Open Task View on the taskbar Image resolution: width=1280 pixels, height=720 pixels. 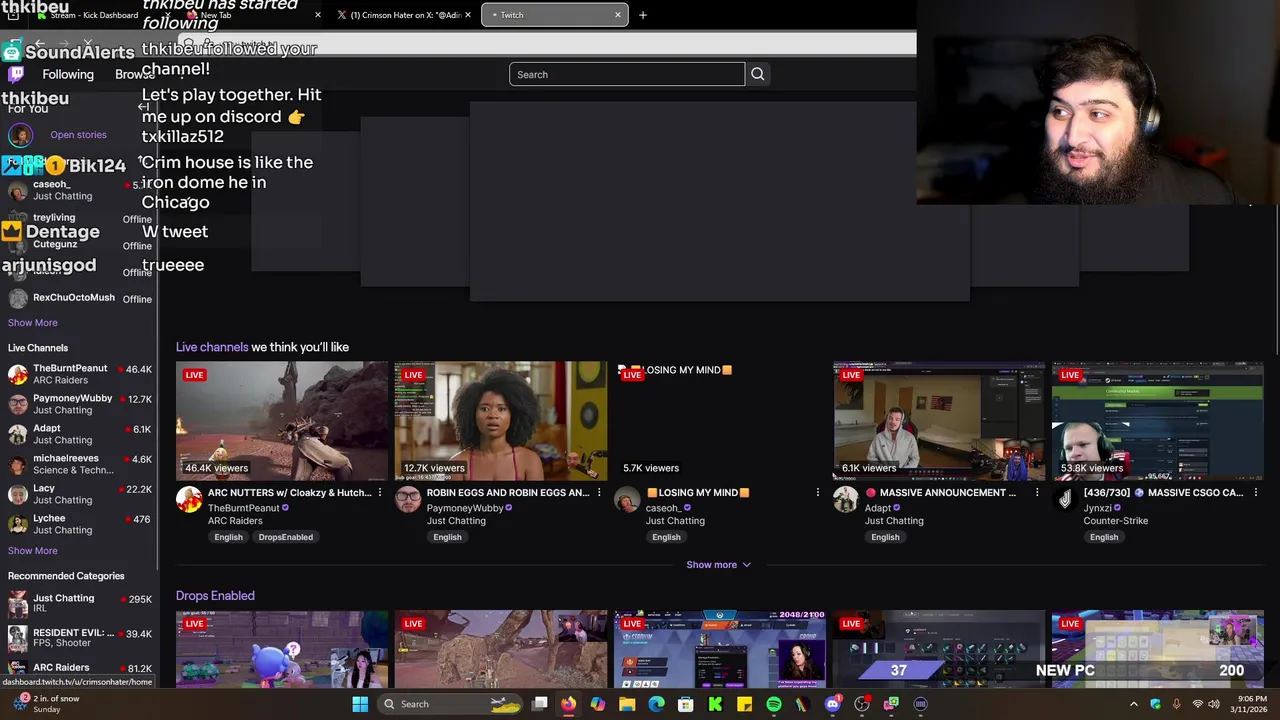point(540,704)
